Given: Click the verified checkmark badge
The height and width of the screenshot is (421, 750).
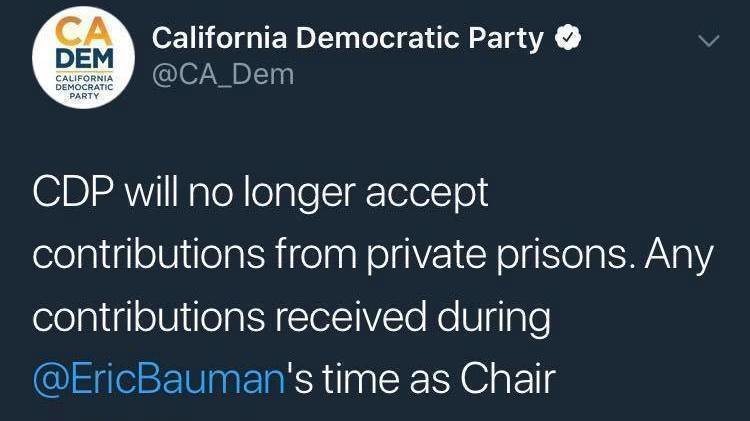Looking at the screenshot, I should pyautogui.click(x=569, y=39).
